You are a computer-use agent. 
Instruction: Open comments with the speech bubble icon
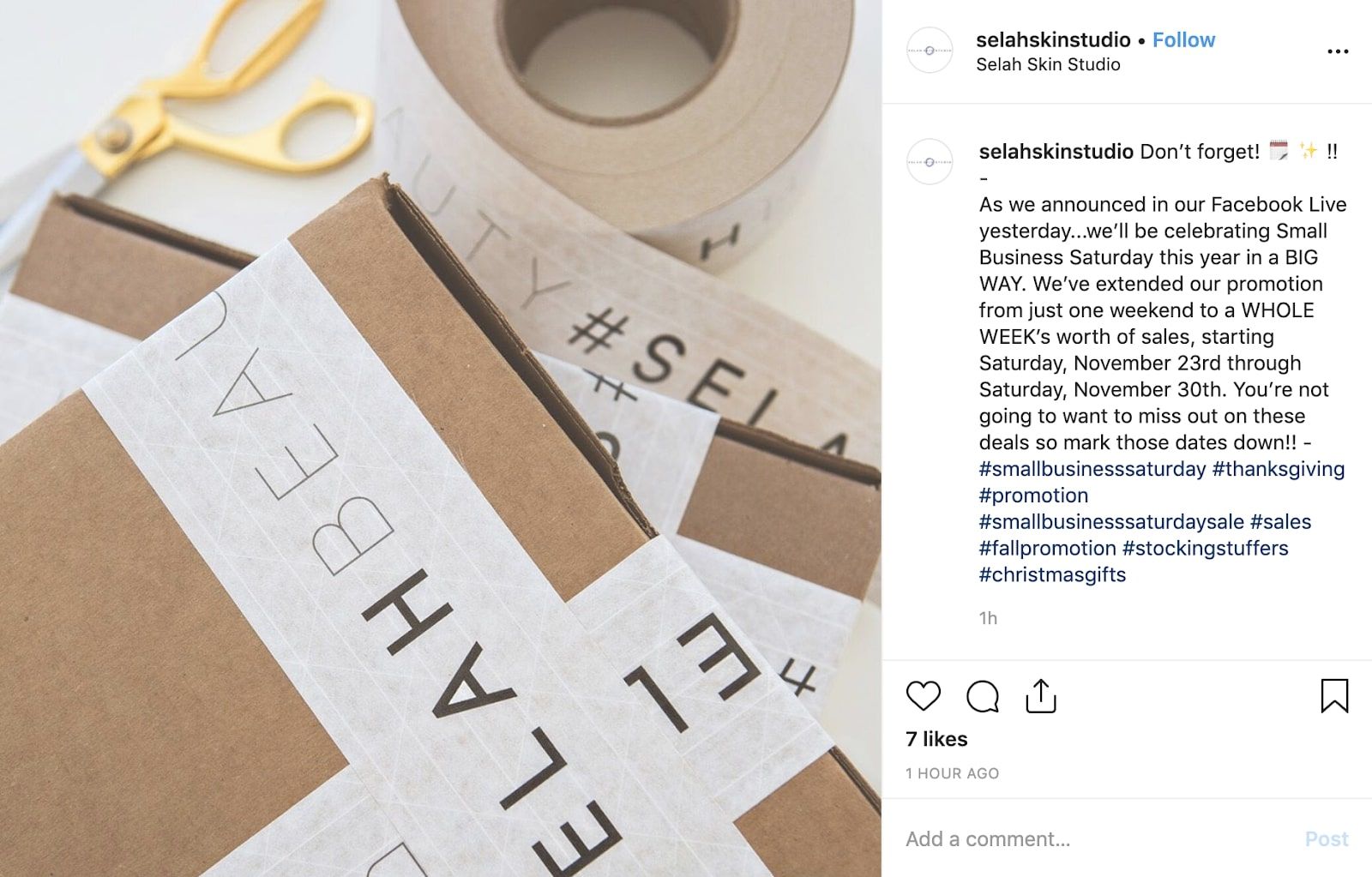983,696
